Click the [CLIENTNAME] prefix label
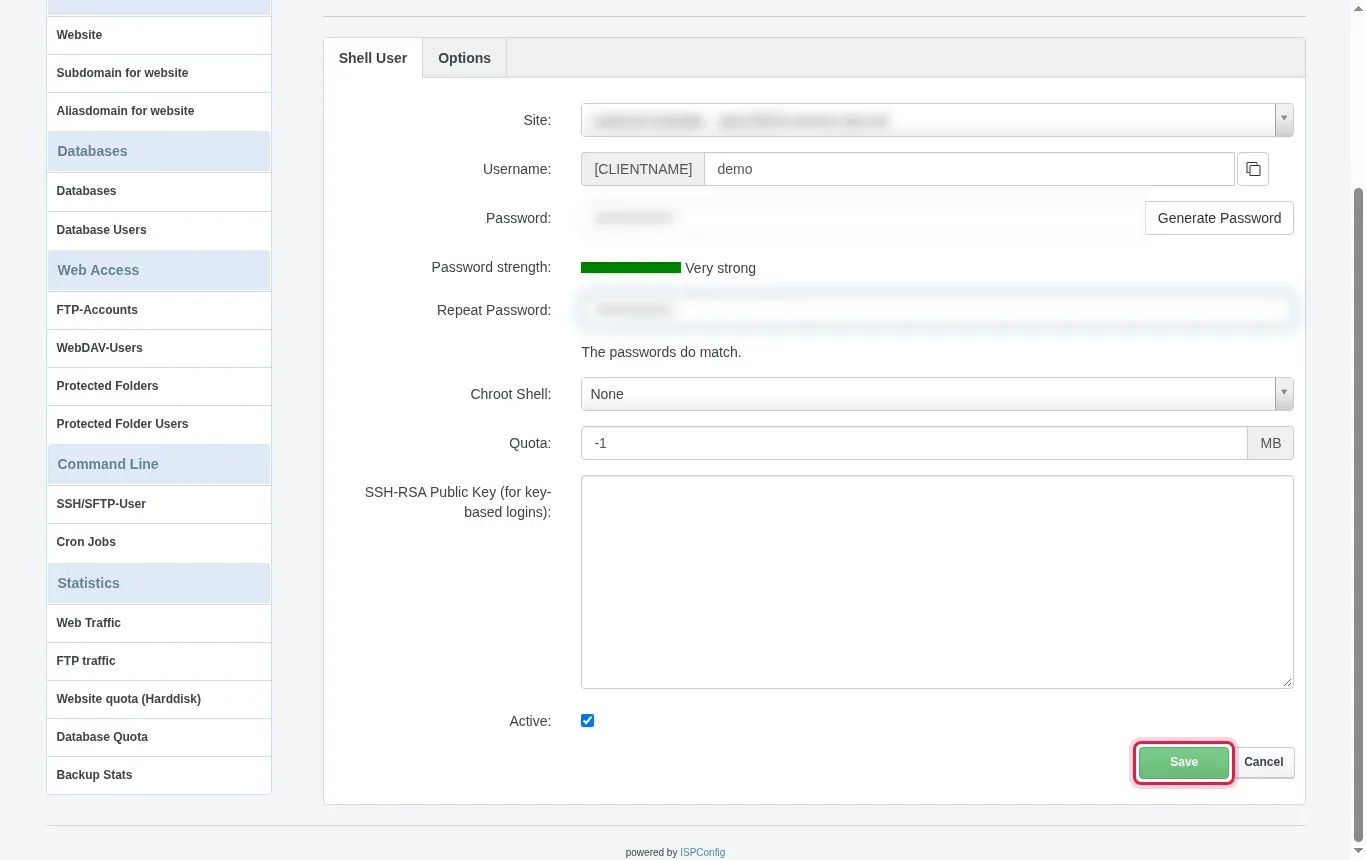Screen dimensions: 1366x860 pyautogui.click(x=643, y=169)
